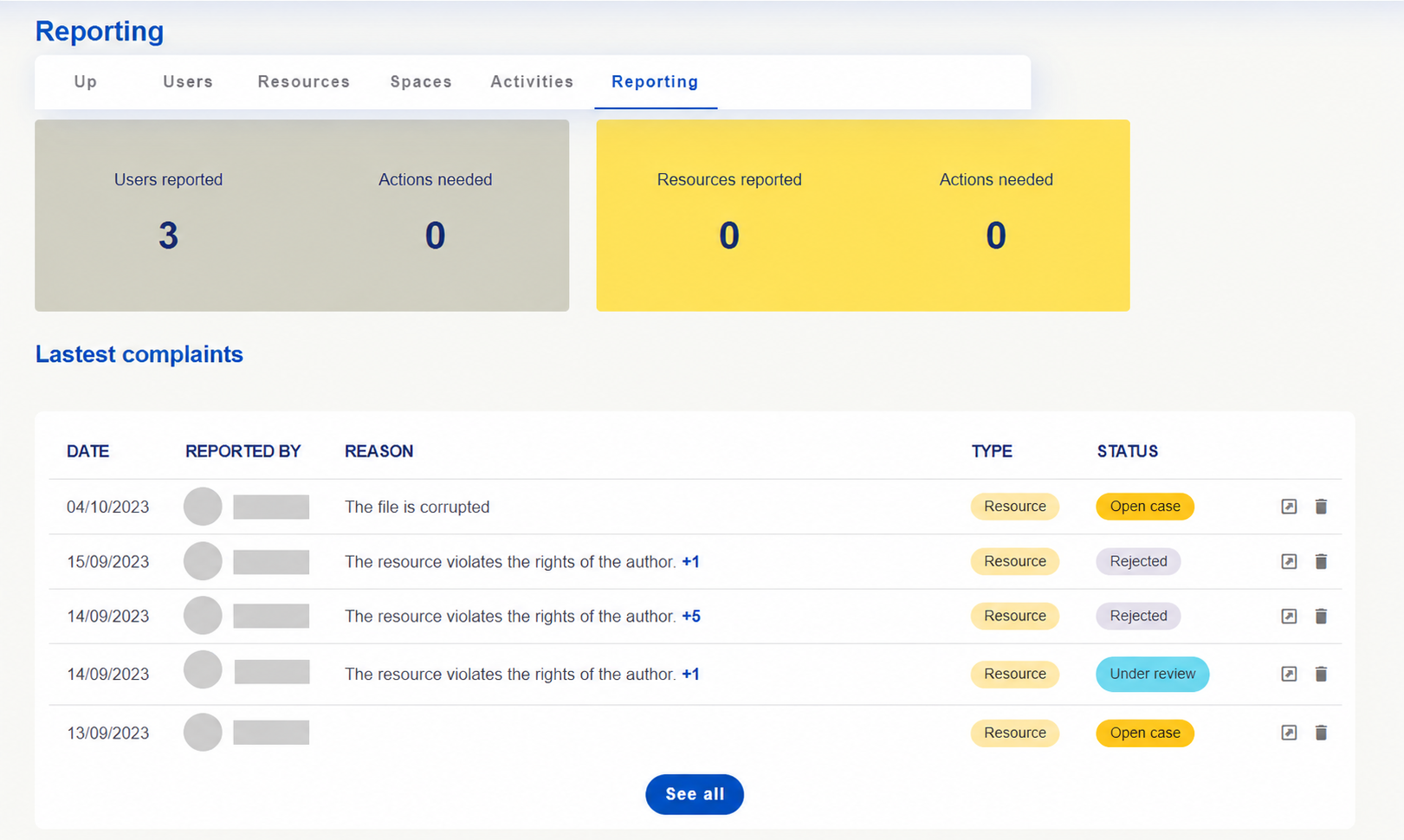
Task: Switch to the Up tab
Action: (85, 81)
